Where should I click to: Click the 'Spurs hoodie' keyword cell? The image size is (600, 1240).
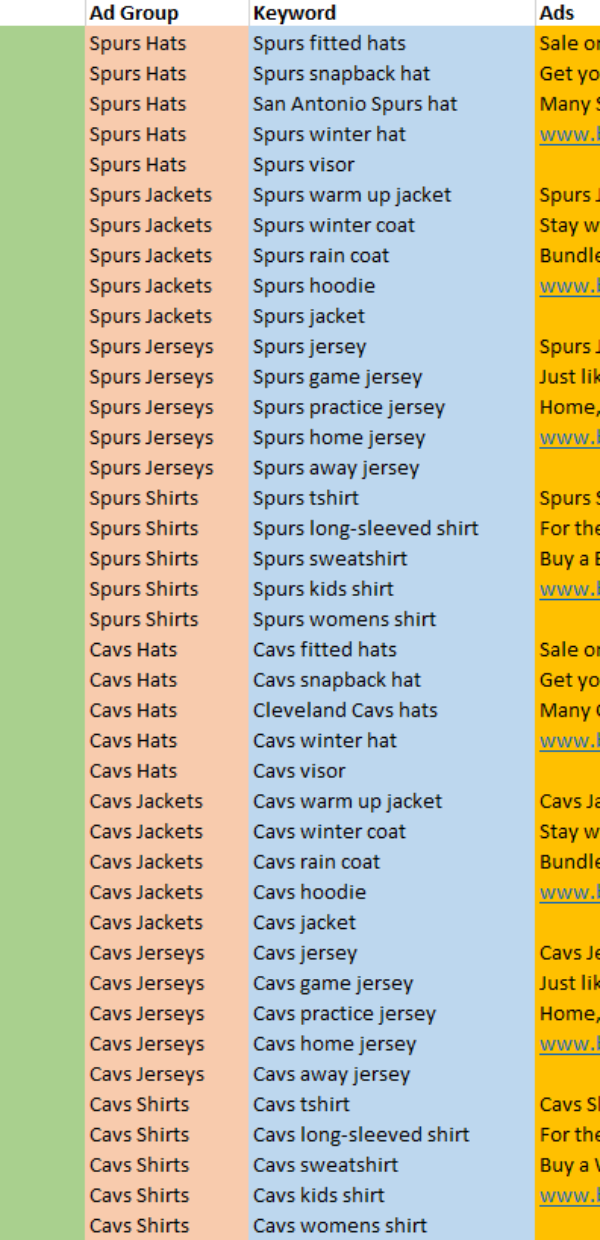click(x=392, y=286)
